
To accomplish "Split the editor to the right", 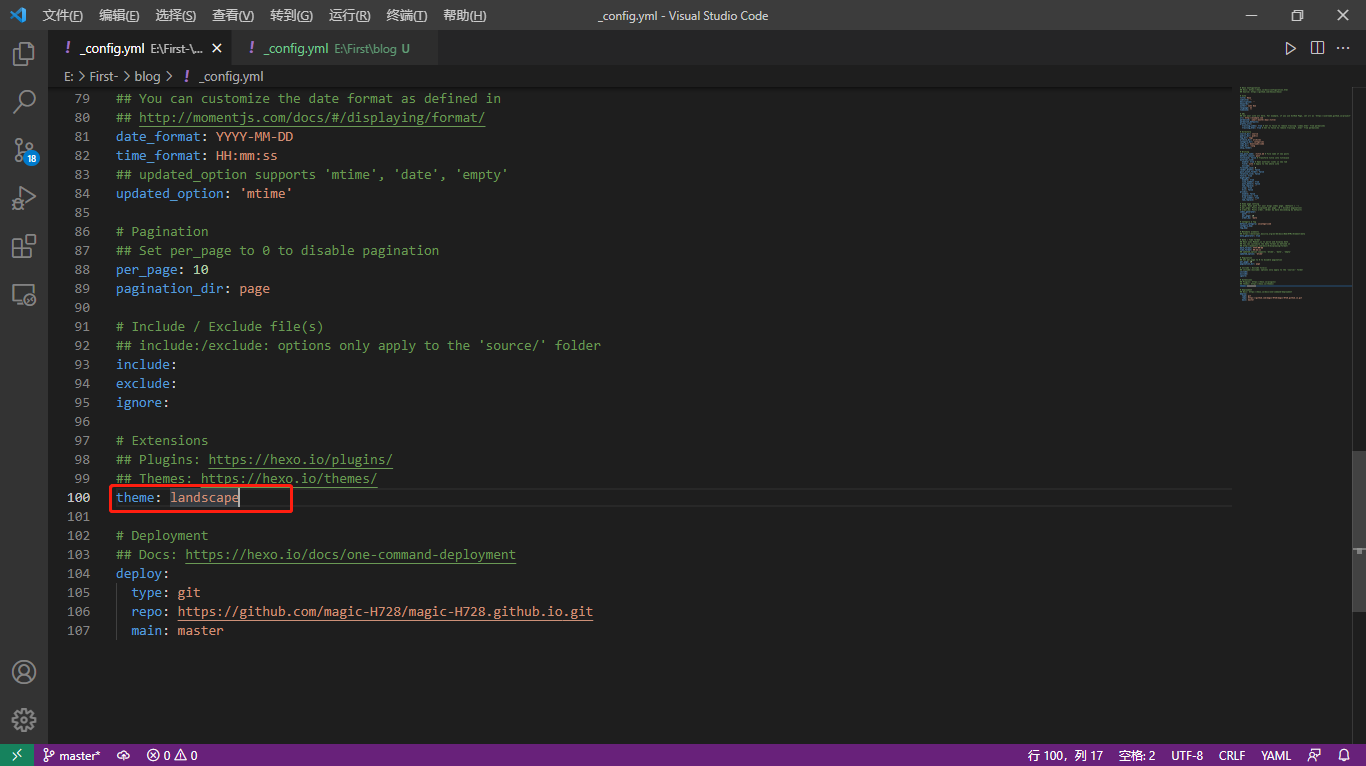I will click(1317, 48).
